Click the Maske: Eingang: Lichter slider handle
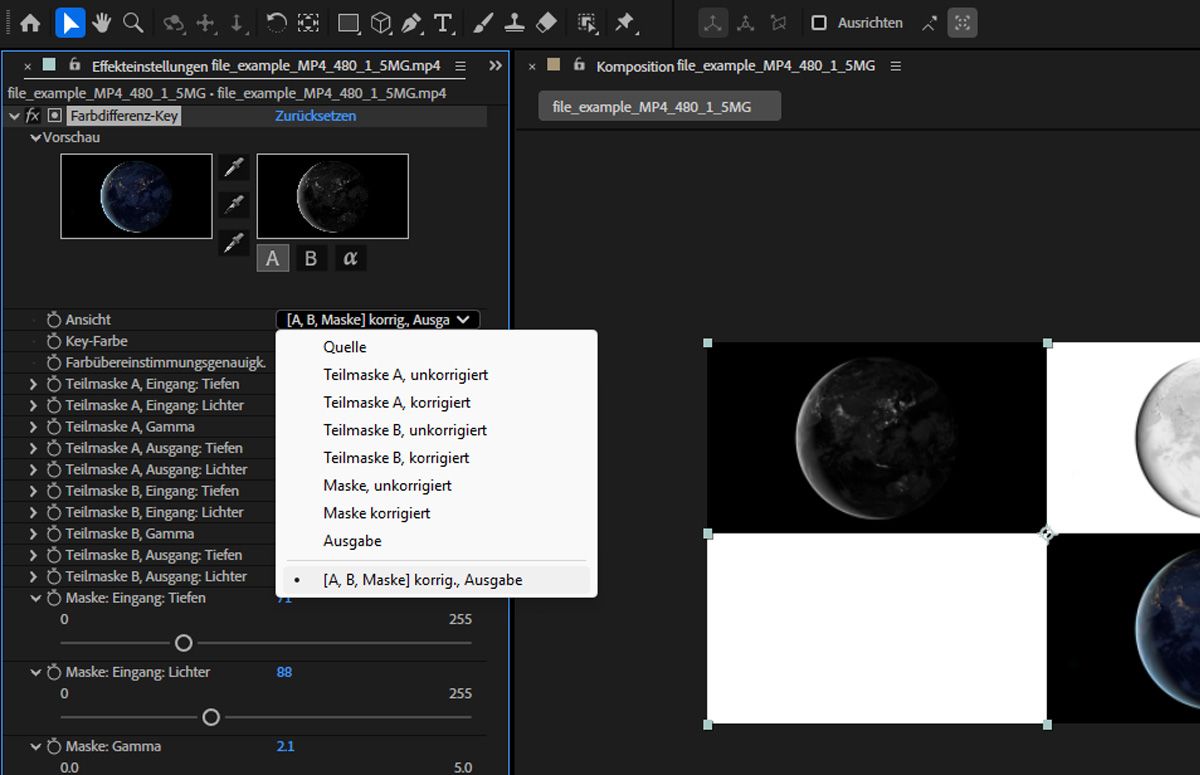This screenshot has width=1200, height=775. click(x=211, y=717)
